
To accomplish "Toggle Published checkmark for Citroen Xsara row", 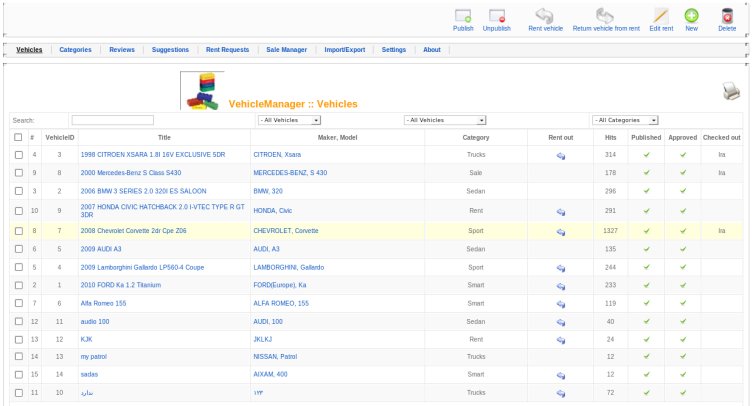I will pos(646,155).
